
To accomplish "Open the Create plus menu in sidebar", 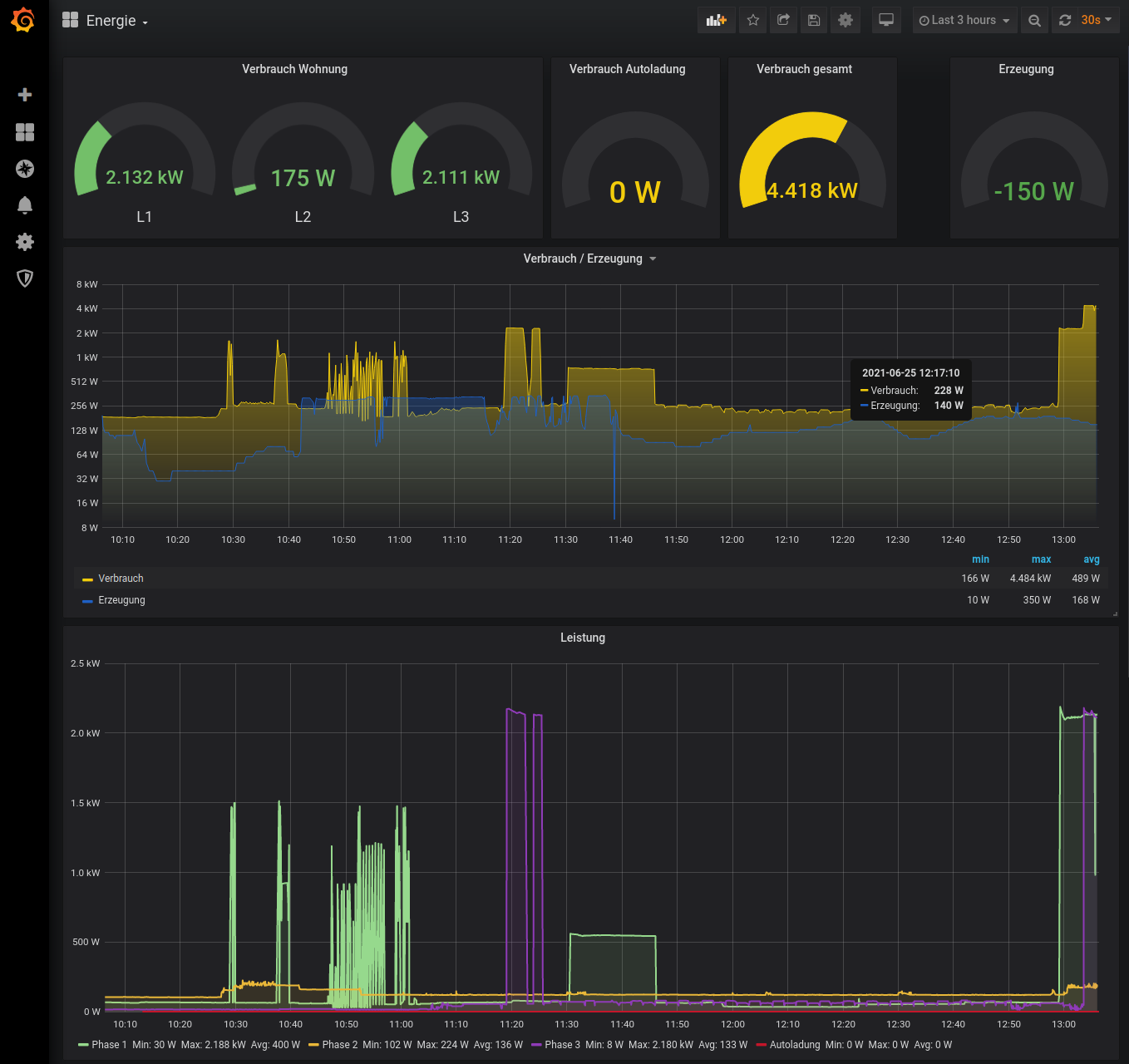I will [x=25, y=95].
